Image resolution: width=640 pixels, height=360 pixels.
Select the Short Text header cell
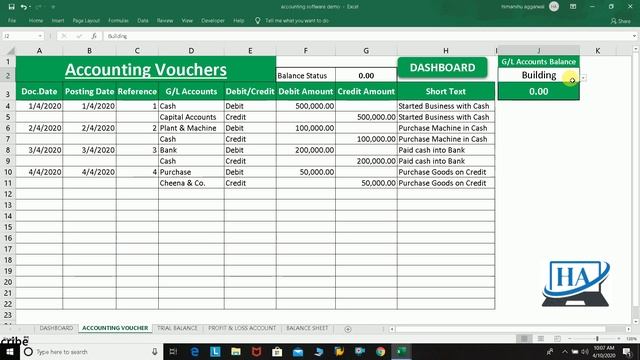(x=446, y=91)
